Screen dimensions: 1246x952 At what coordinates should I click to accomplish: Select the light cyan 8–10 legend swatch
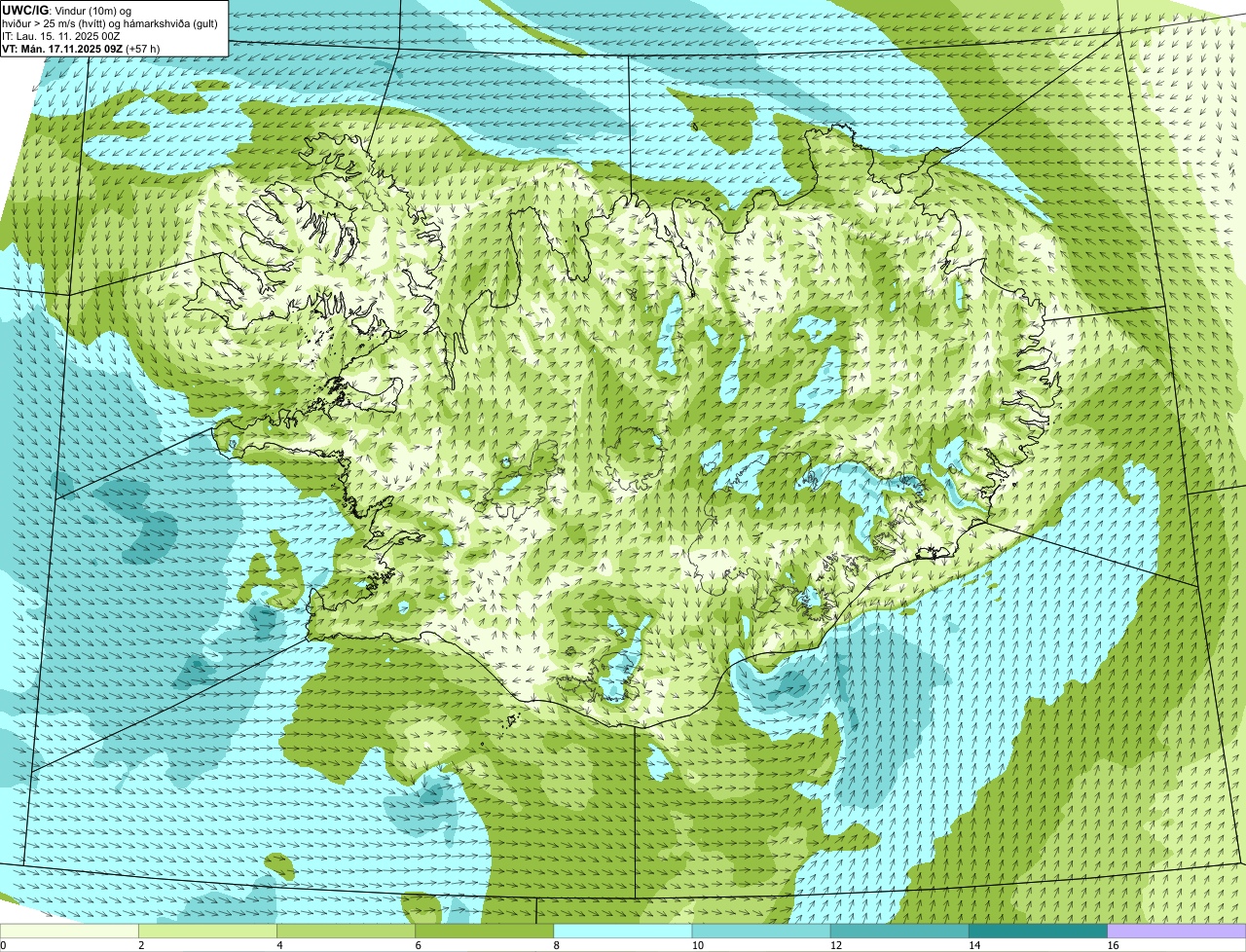click(623, 931)
